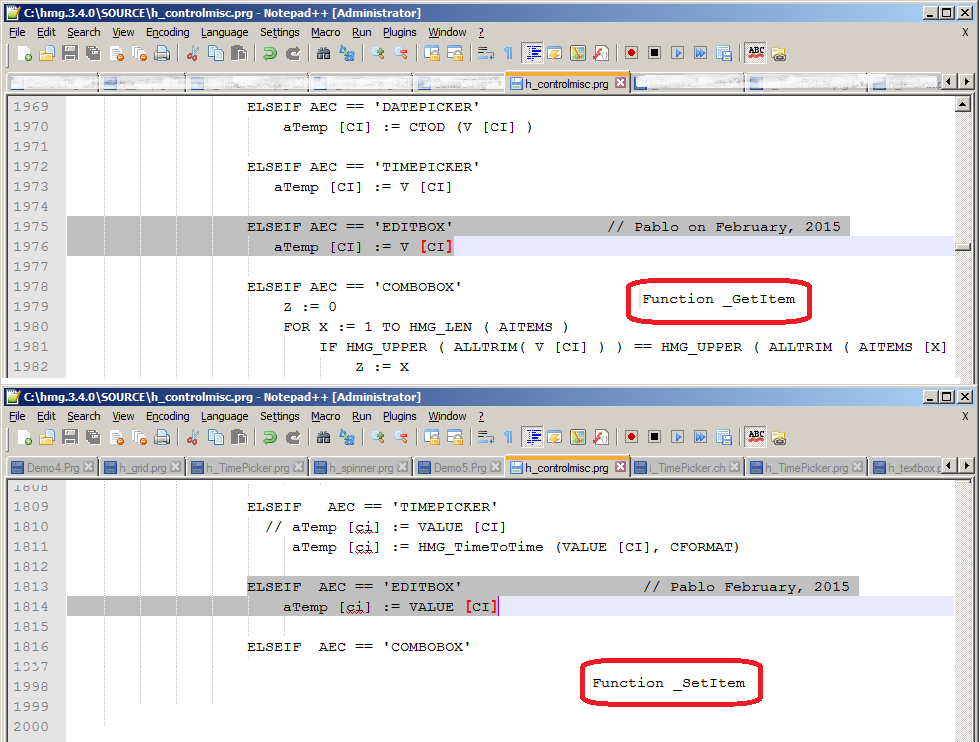Click Playback macro icon in the lower window toolbar
Image resolution: width=980 pixels, height=742 pixels.
(677, 437)
